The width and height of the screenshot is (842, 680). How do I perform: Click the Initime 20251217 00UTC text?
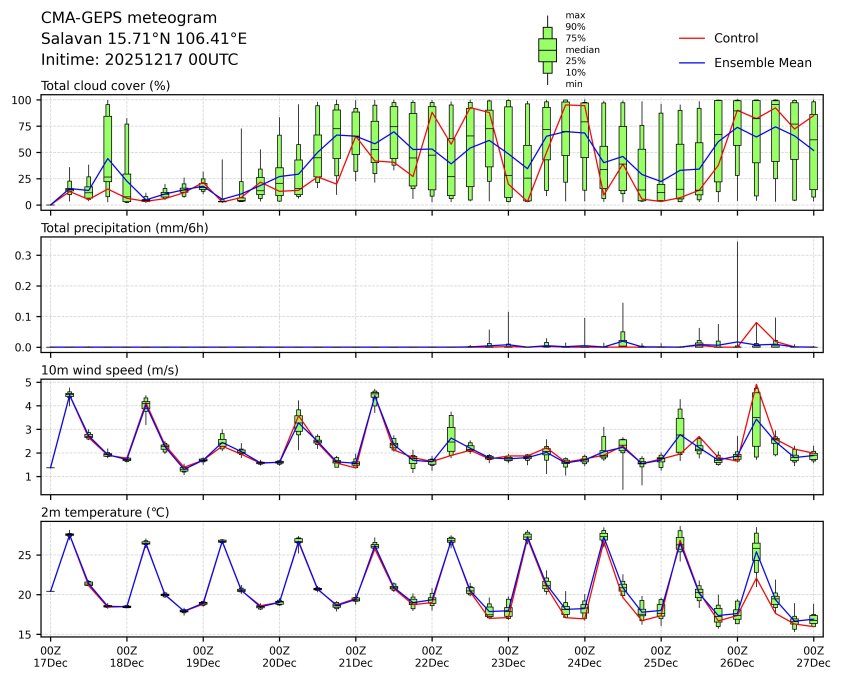click(x=139, y=60)
